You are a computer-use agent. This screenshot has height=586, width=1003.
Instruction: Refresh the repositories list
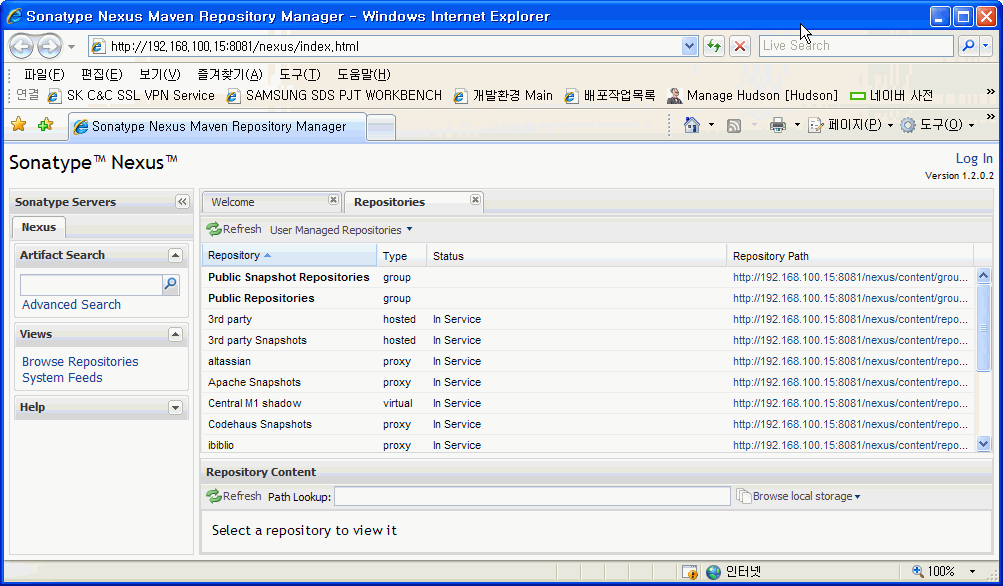tap(234, 230)
